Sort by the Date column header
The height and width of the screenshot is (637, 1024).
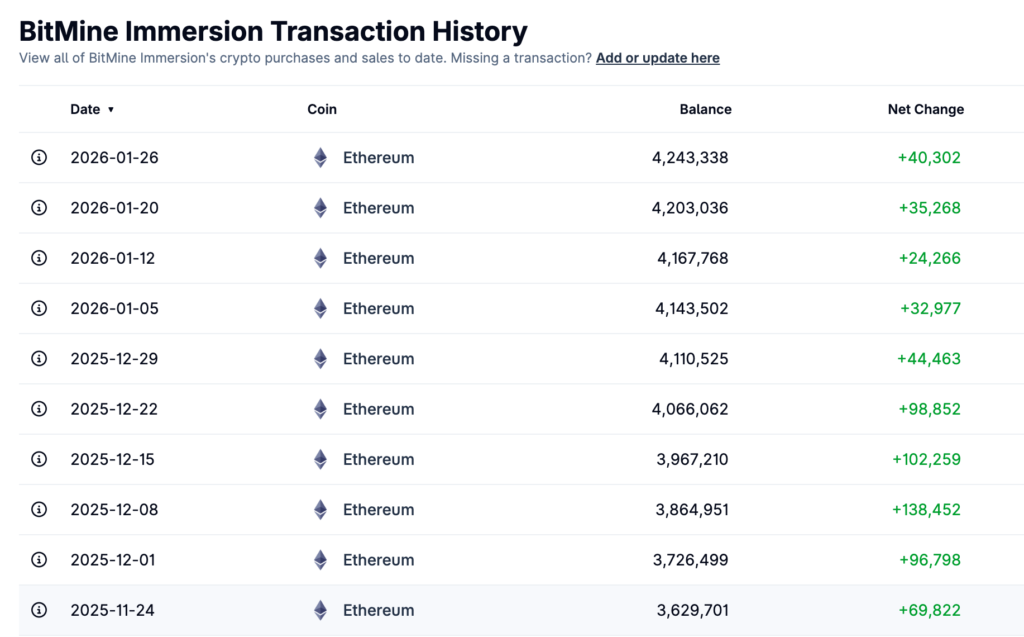point(85,109)
